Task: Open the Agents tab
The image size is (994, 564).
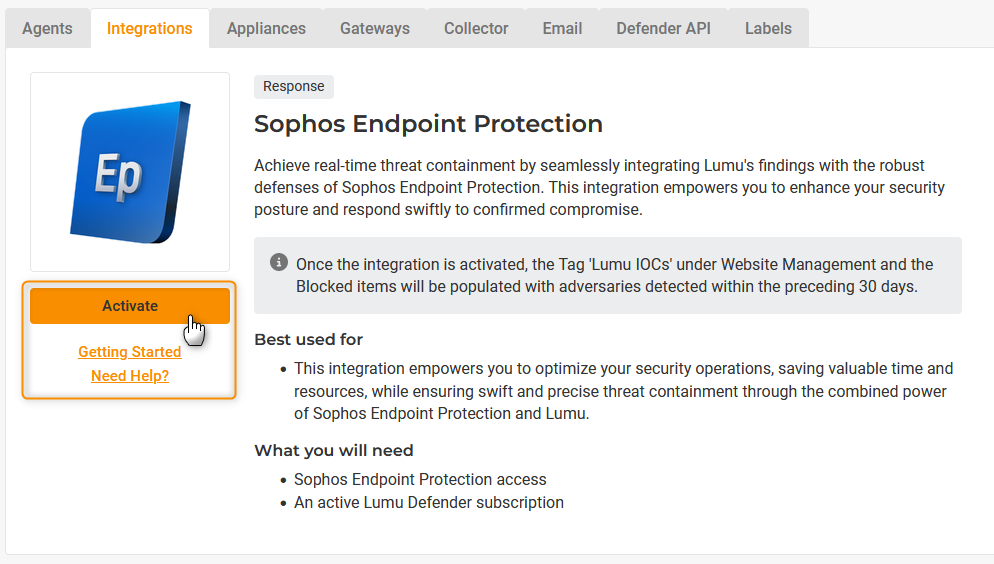Action: pos(47,28)
